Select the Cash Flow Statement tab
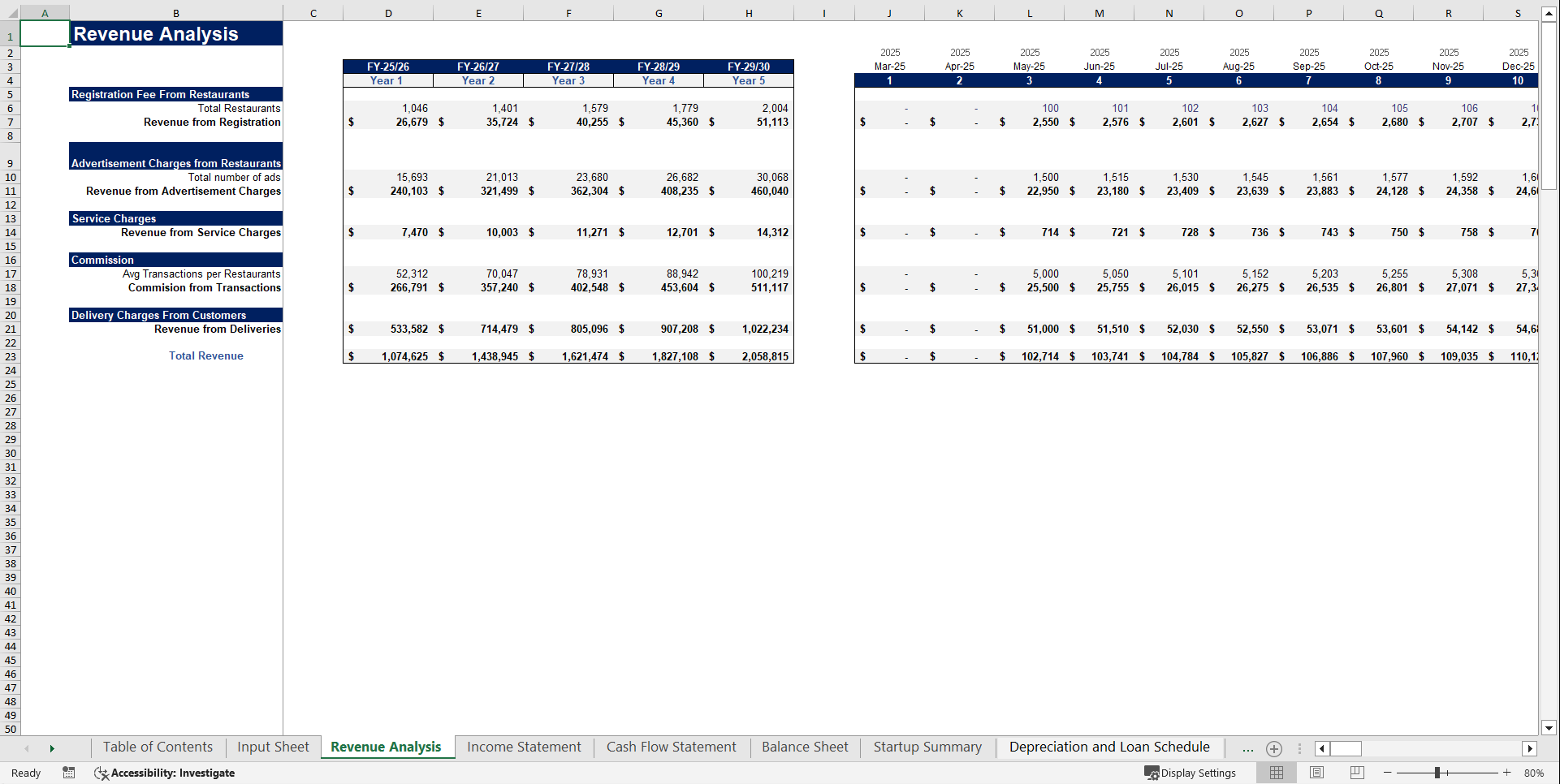Viewport: 1560px width, 784px height. click(x=671, y=747)
